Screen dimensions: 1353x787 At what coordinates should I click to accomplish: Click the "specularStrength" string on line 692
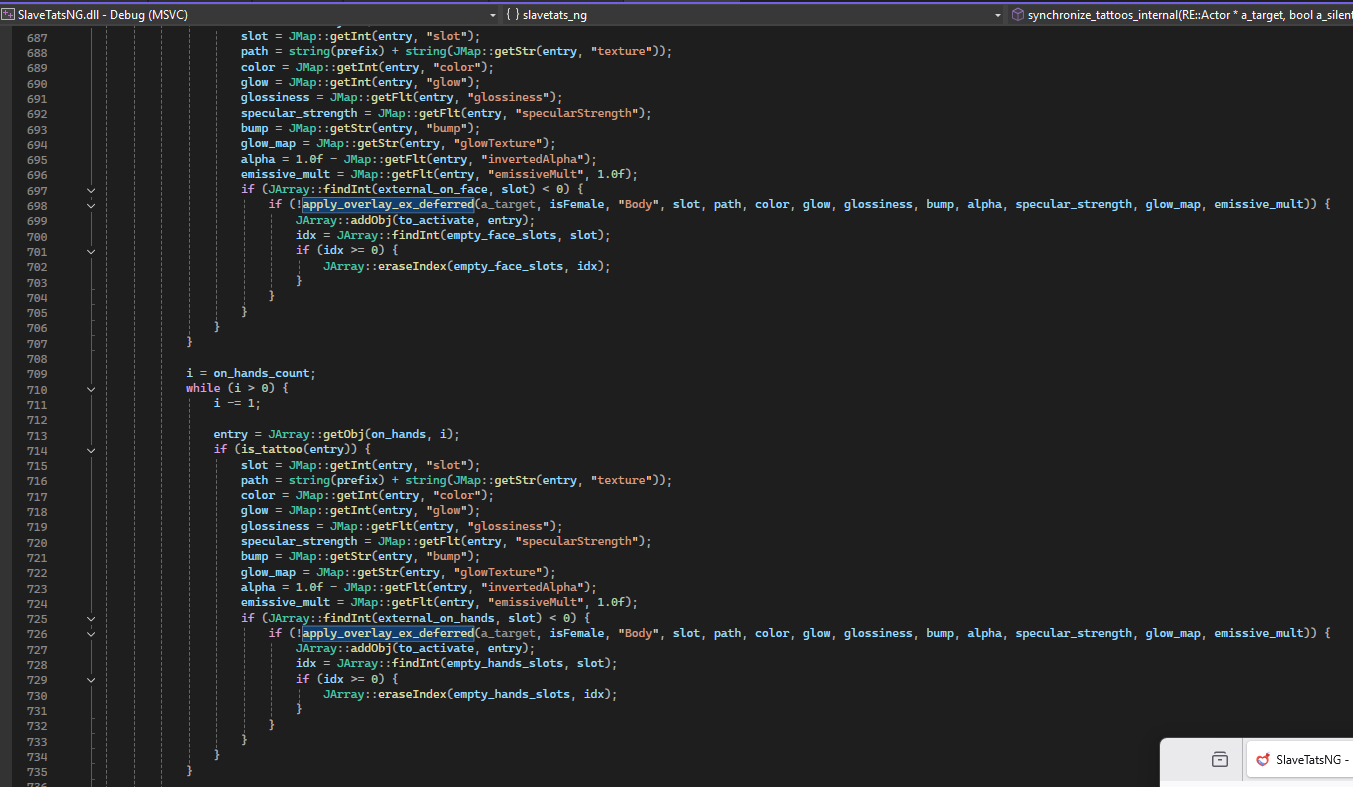tap(579, 113)
